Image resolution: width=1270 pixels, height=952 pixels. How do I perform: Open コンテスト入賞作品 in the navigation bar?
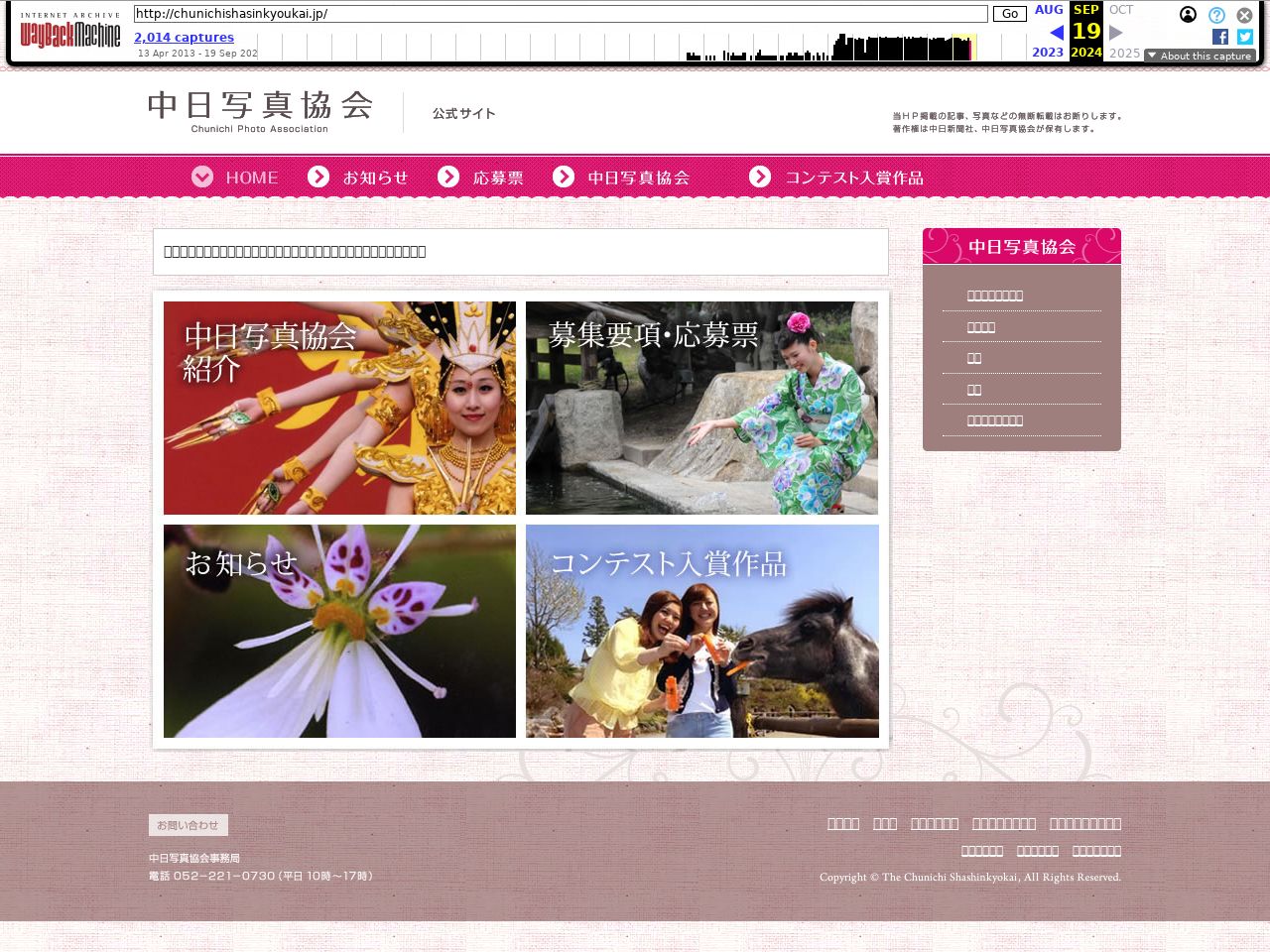pos(836,178)
